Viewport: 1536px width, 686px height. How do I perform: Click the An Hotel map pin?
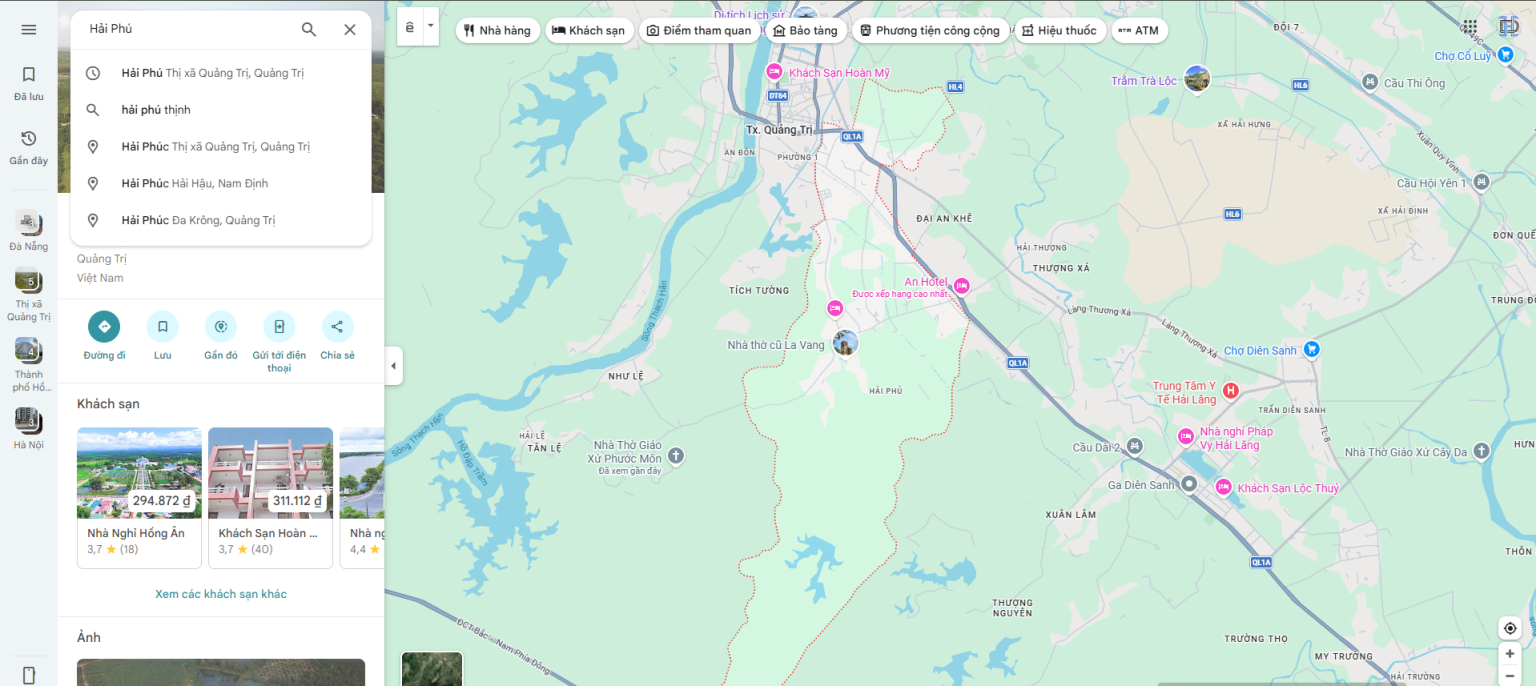962,286
